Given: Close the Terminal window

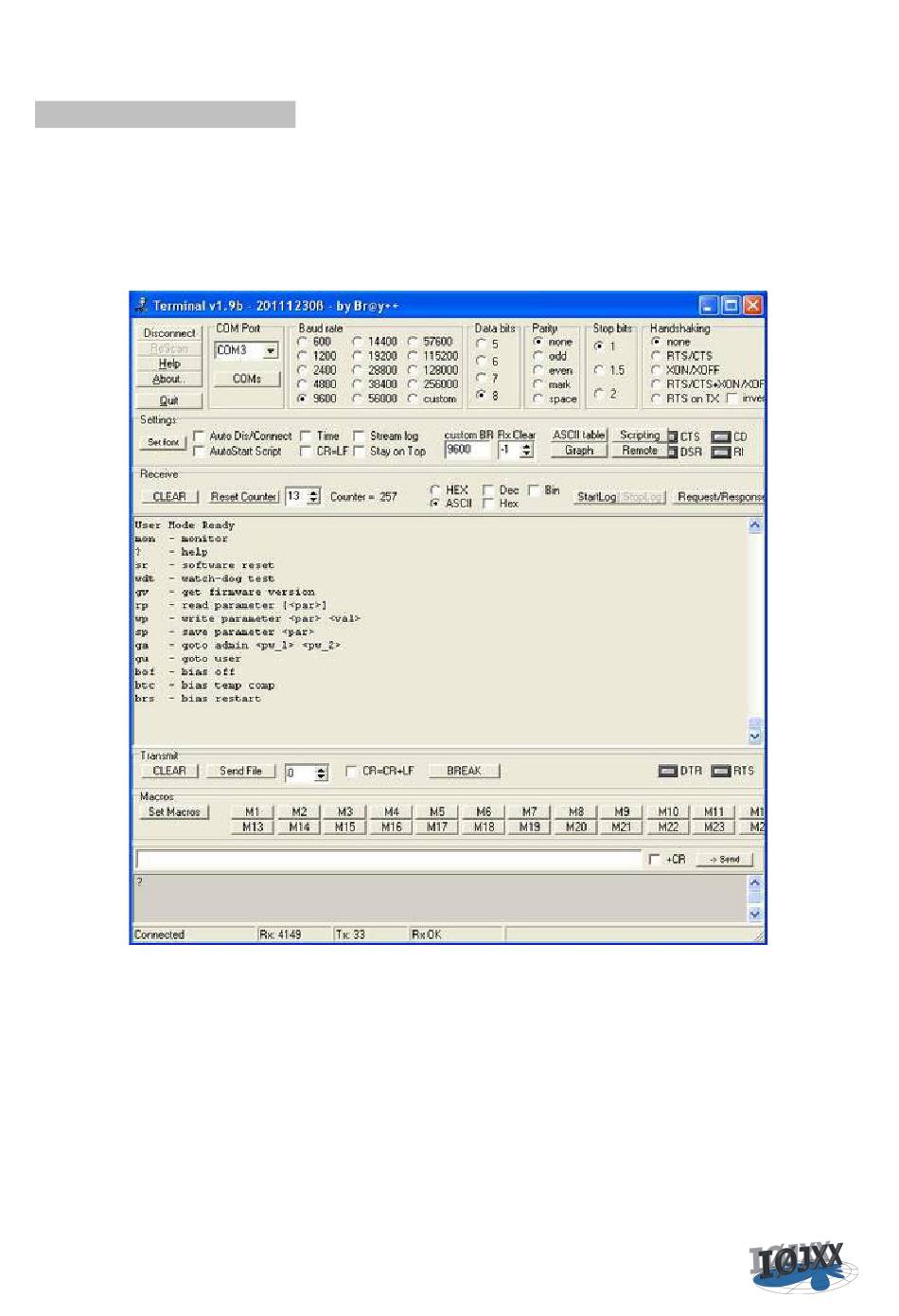Looking at the screenshot, I should point(752,305).
